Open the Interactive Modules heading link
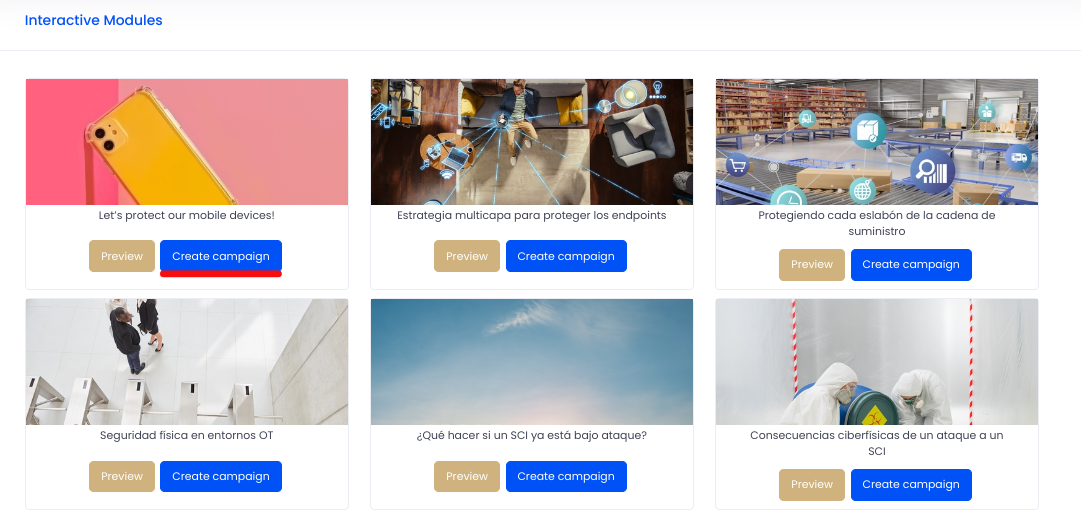This screenshot has width=1081, height=510. point(94,21)
